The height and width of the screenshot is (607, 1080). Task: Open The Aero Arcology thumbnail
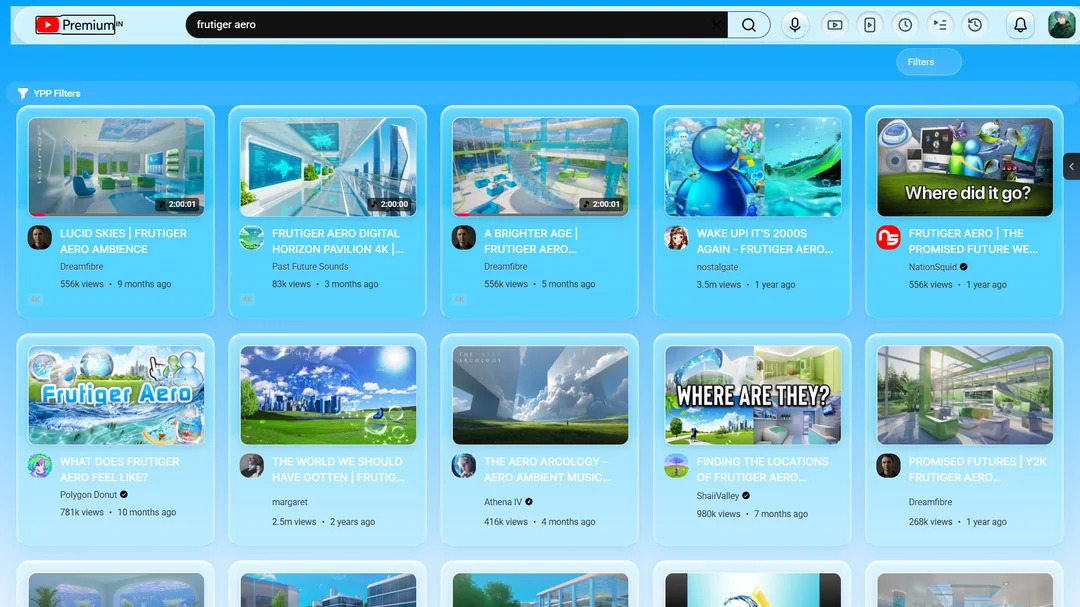click(x=540, y=395)
